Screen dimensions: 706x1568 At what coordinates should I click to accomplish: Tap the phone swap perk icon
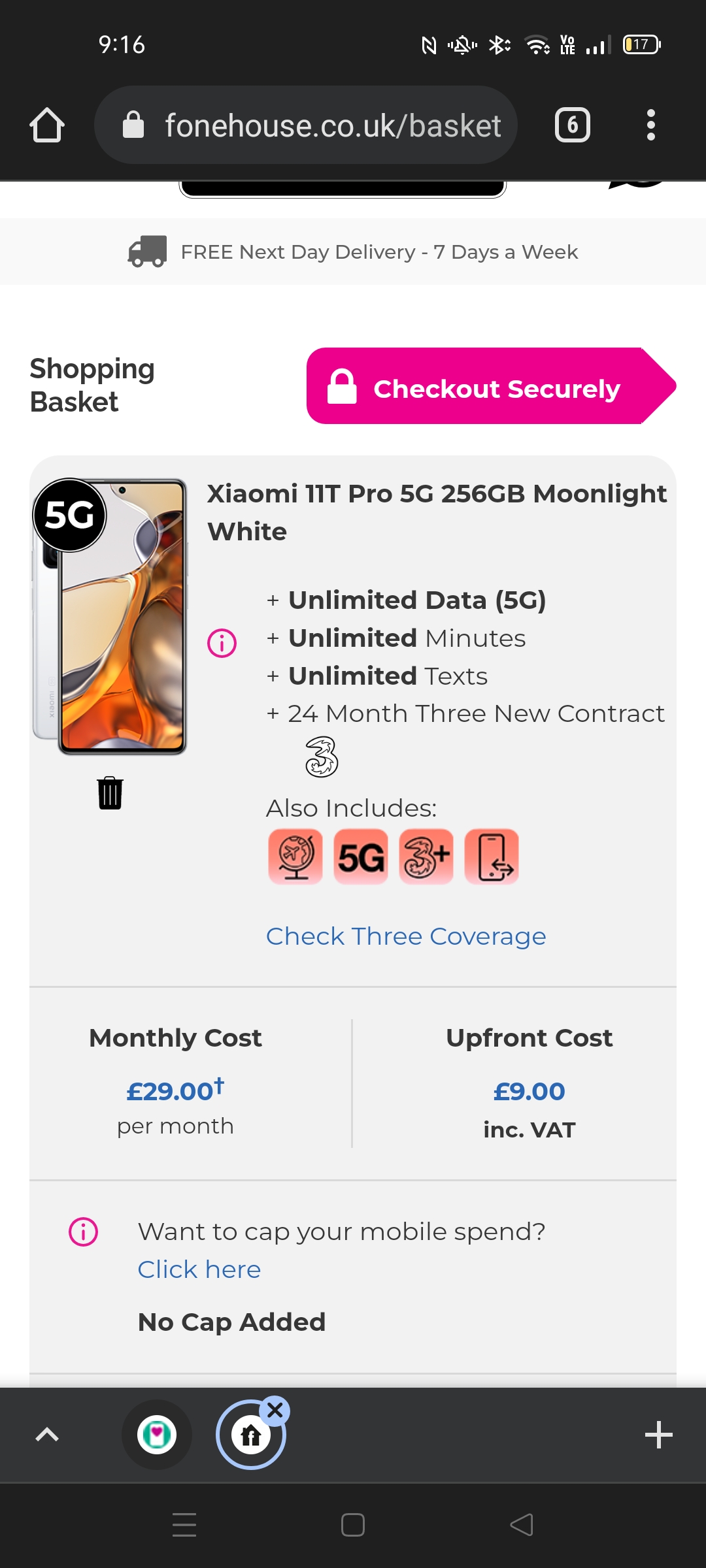492,857
